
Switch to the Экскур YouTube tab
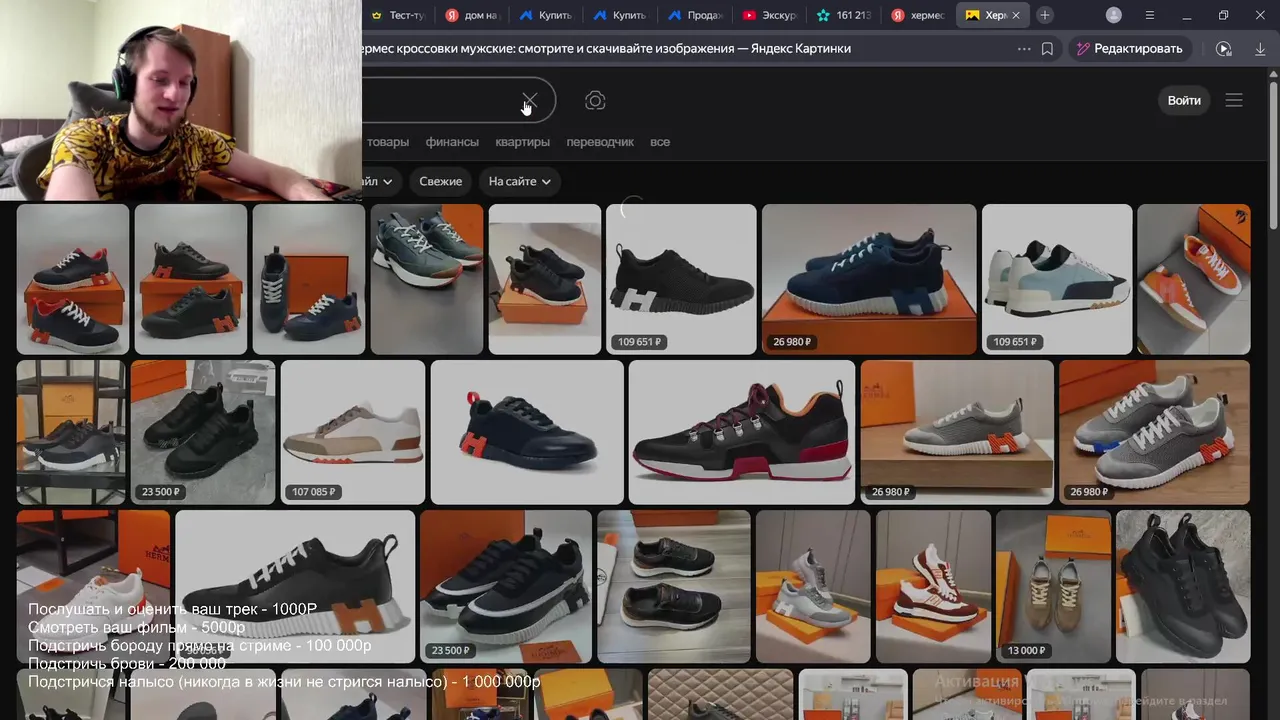pos(769,15)
